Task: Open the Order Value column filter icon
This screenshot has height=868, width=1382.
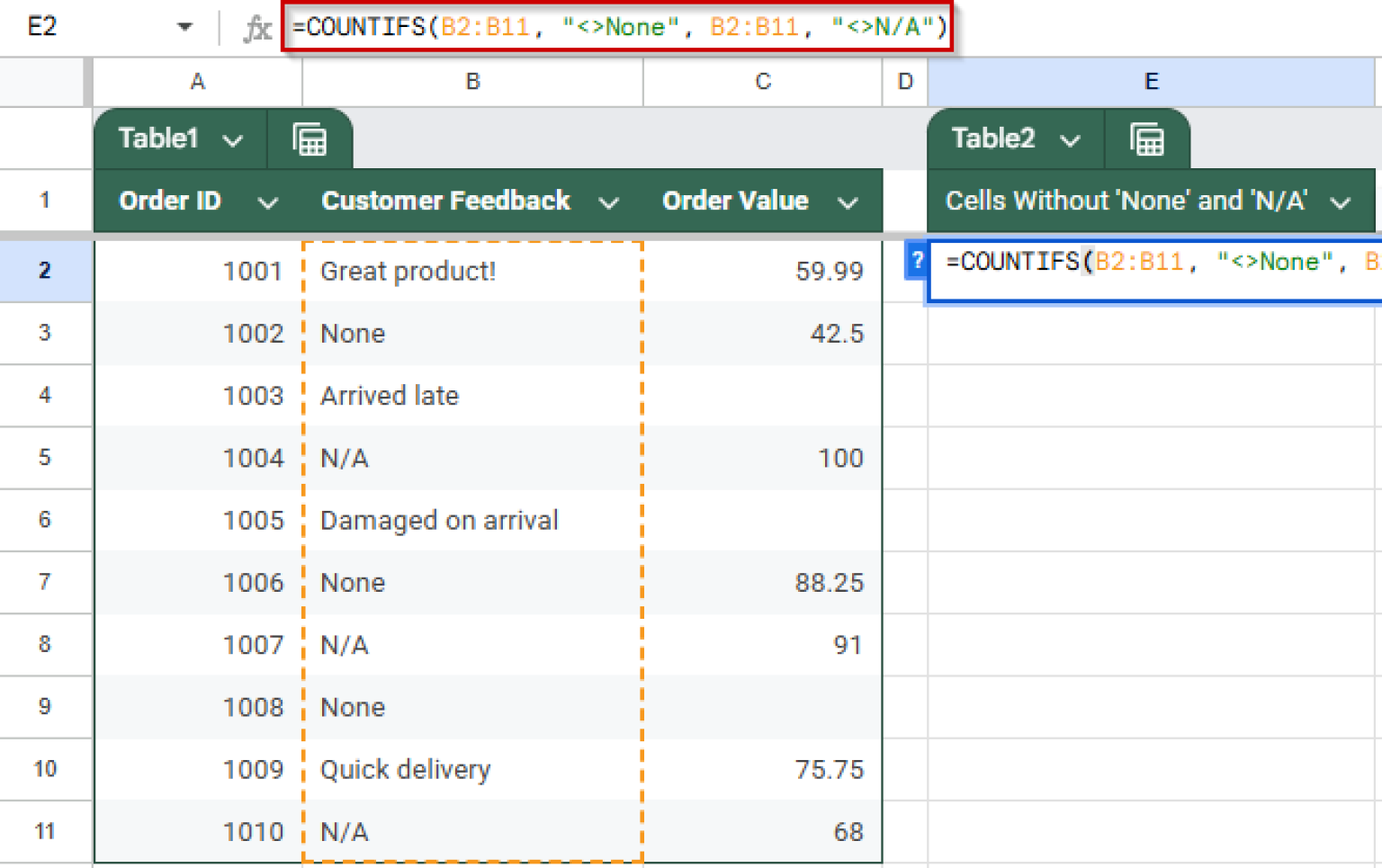Action: [x=847, y=201]
